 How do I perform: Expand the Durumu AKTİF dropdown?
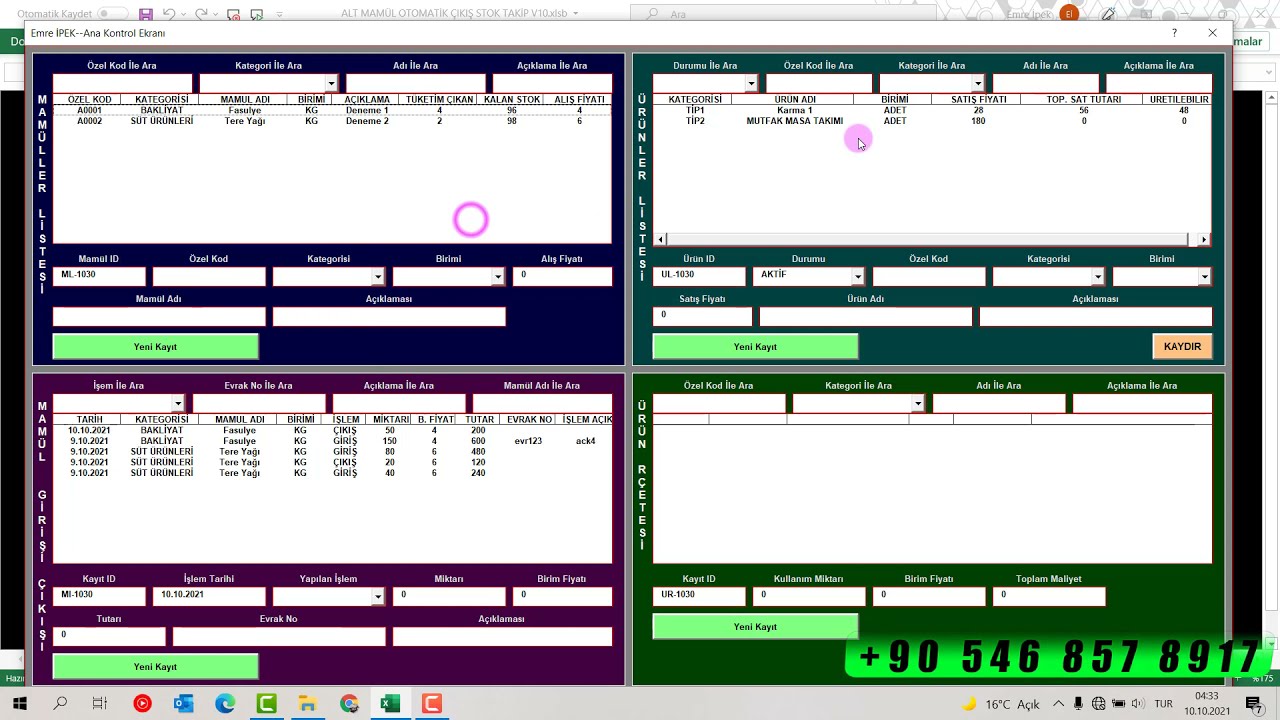coord(858,277)
